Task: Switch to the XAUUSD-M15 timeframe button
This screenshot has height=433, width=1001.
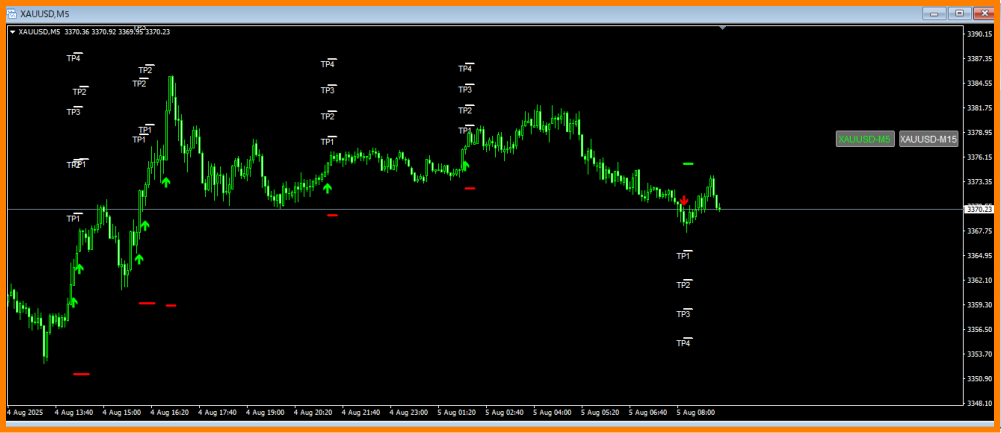Action: point(928,139)
